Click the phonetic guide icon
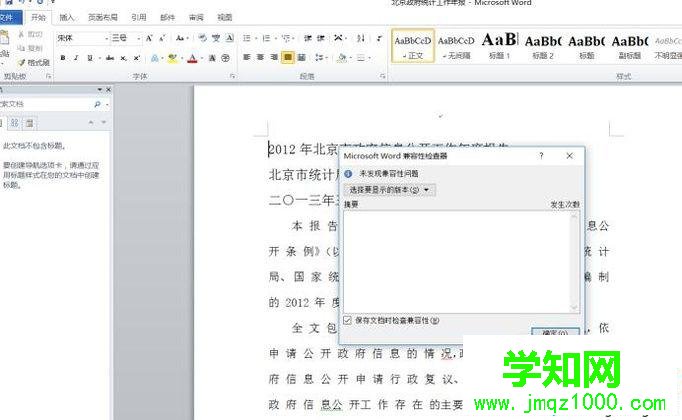Screen dimensions: 682x420 click(216, 38)
